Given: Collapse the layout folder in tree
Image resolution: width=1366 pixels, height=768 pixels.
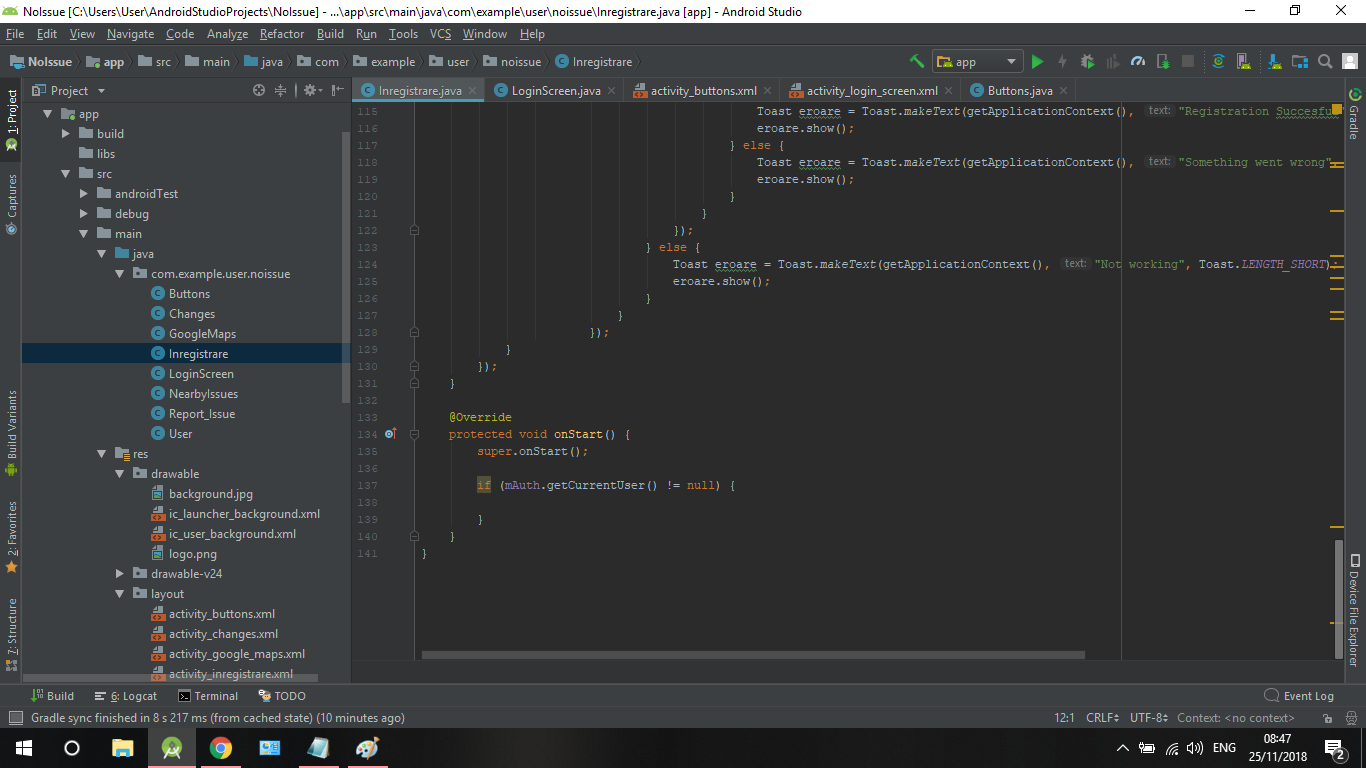Looking at the screenshot, I should [120, 594].
